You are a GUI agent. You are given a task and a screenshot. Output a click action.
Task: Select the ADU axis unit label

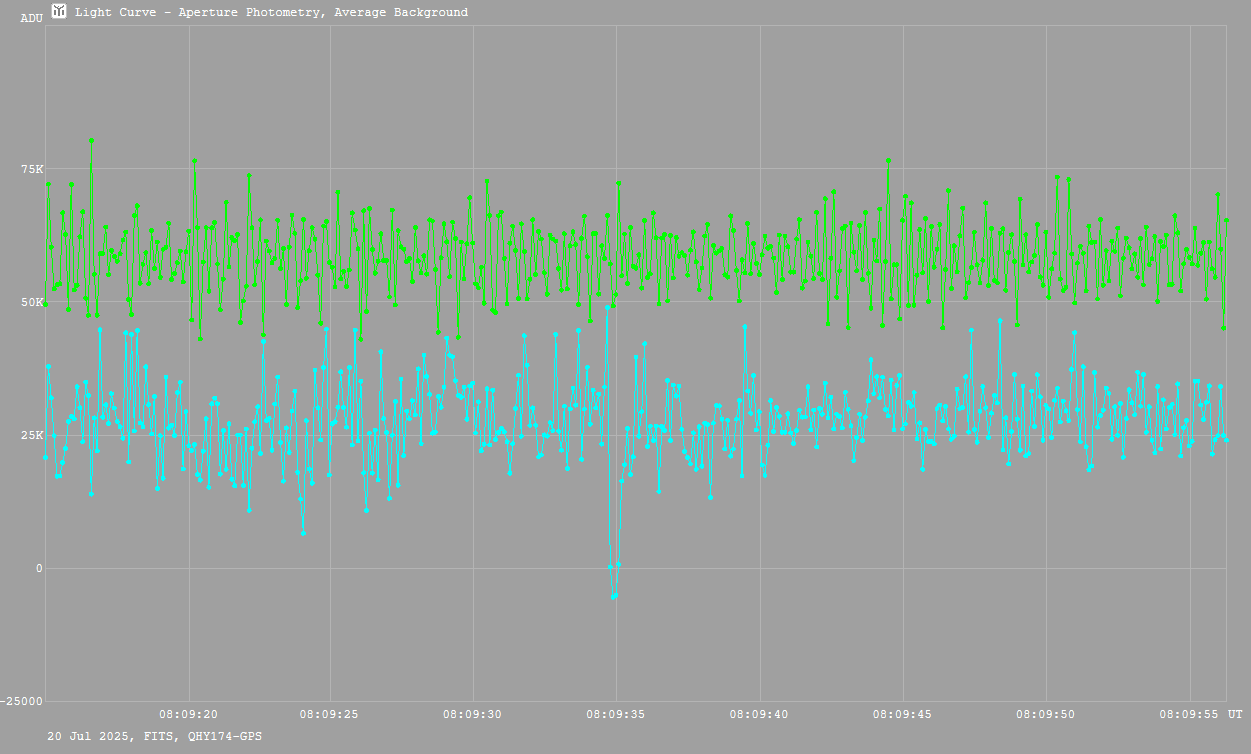pyautogui.click(x=31, y=18)
